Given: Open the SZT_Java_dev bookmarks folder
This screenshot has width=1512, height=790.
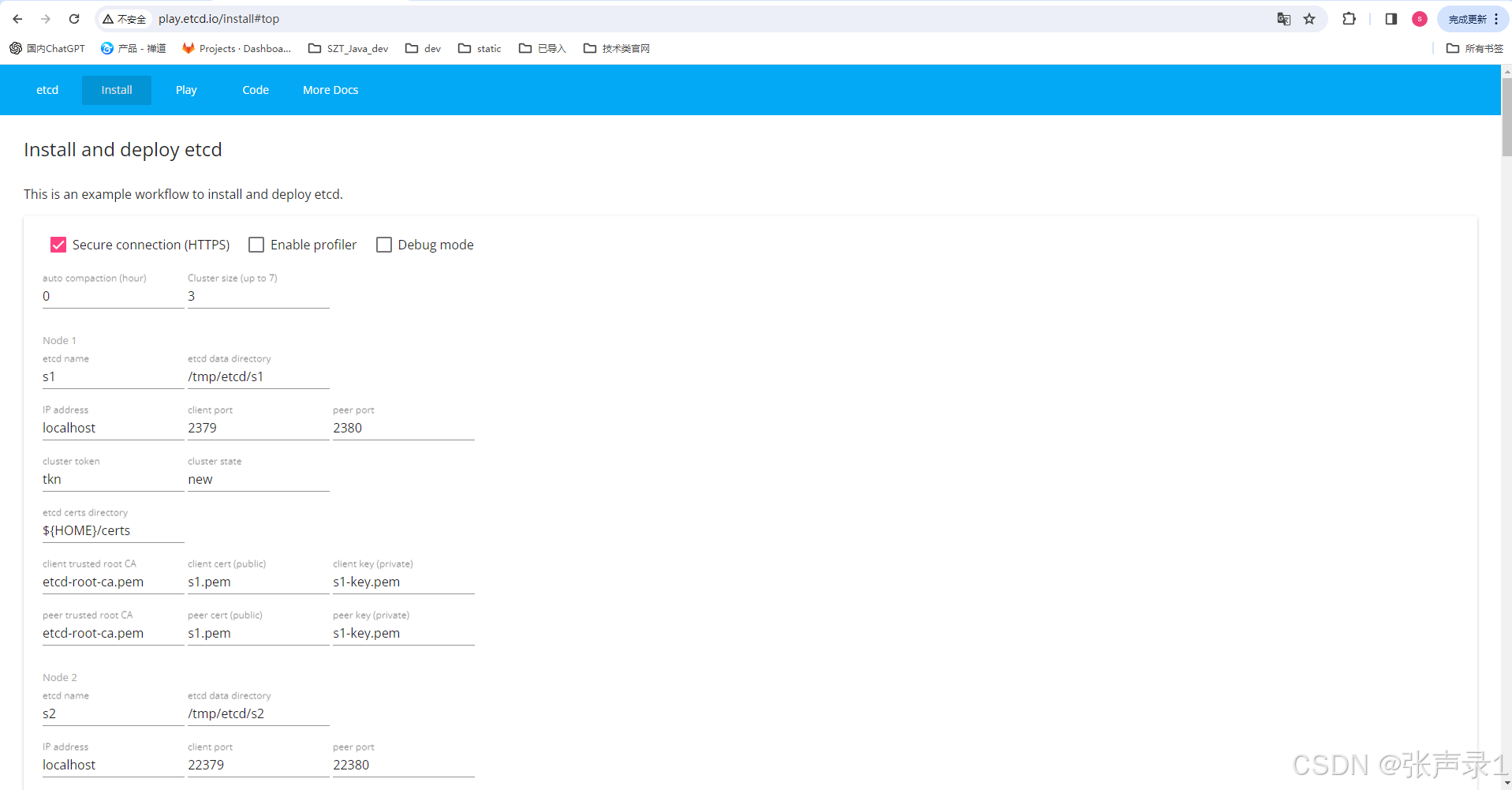Looking at the screenshot, I should tap(349, 48).
